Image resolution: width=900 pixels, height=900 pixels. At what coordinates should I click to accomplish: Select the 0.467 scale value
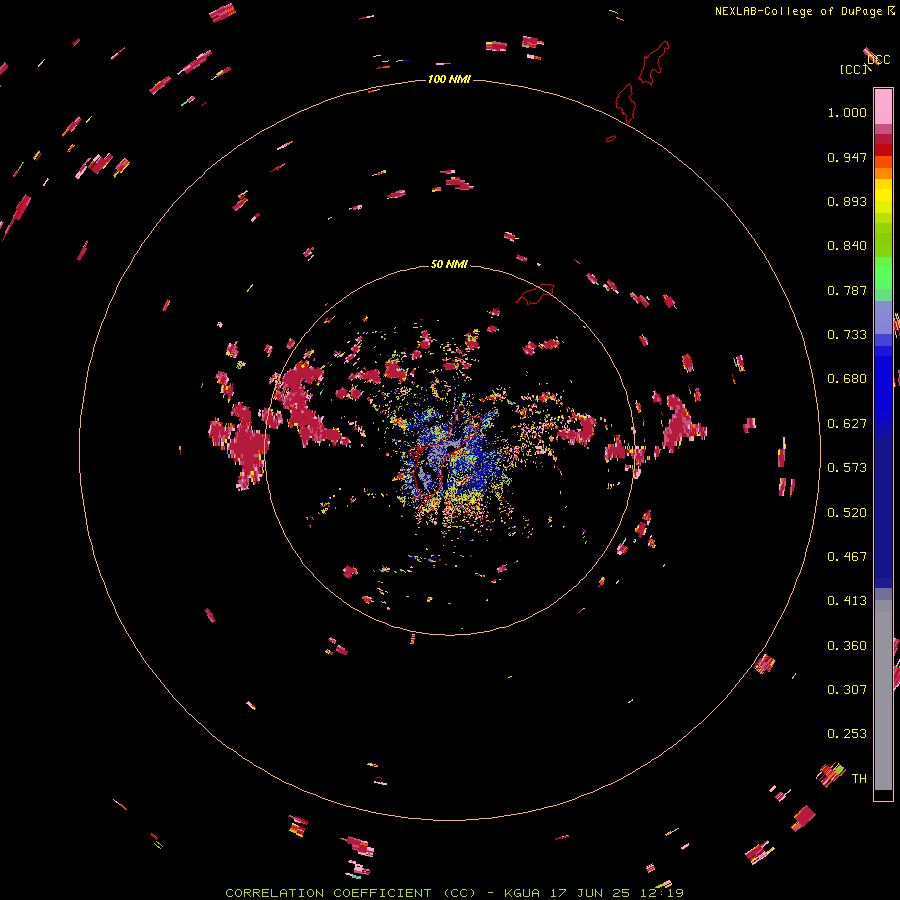[847, 557]
